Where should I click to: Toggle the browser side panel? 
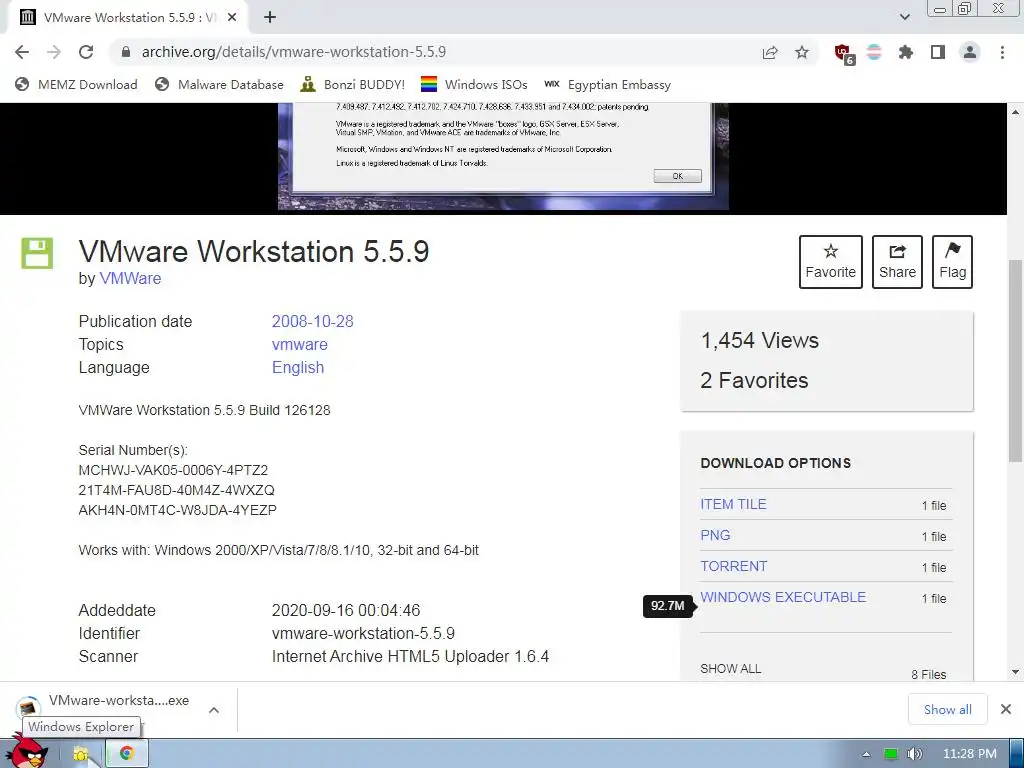[938, 52]
